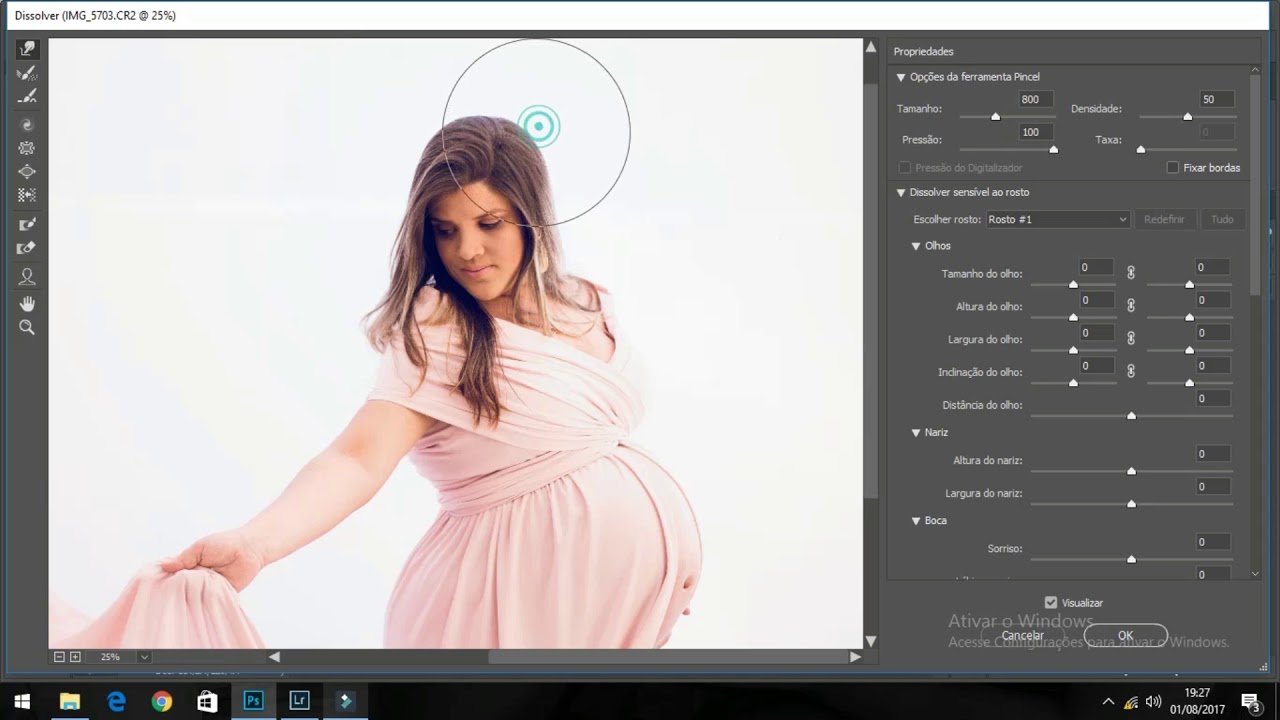Screen dimensions: 1280x720
Task: Toggle link for Inclinação do olho
Action: pos(1131,371)
